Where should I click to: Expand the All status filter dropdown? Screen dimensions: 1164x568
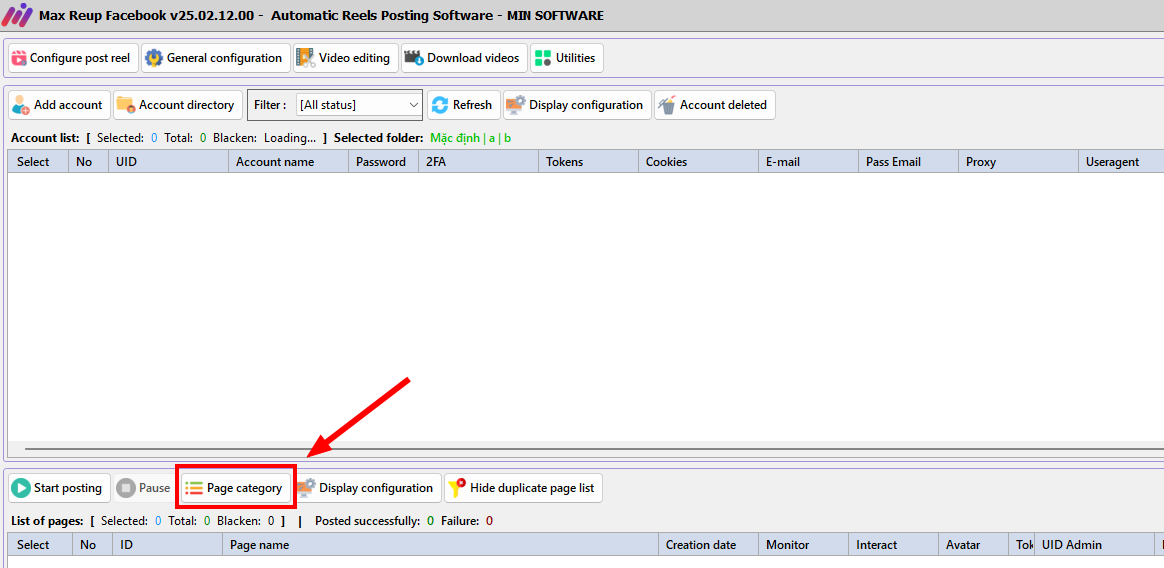(359, 105)
